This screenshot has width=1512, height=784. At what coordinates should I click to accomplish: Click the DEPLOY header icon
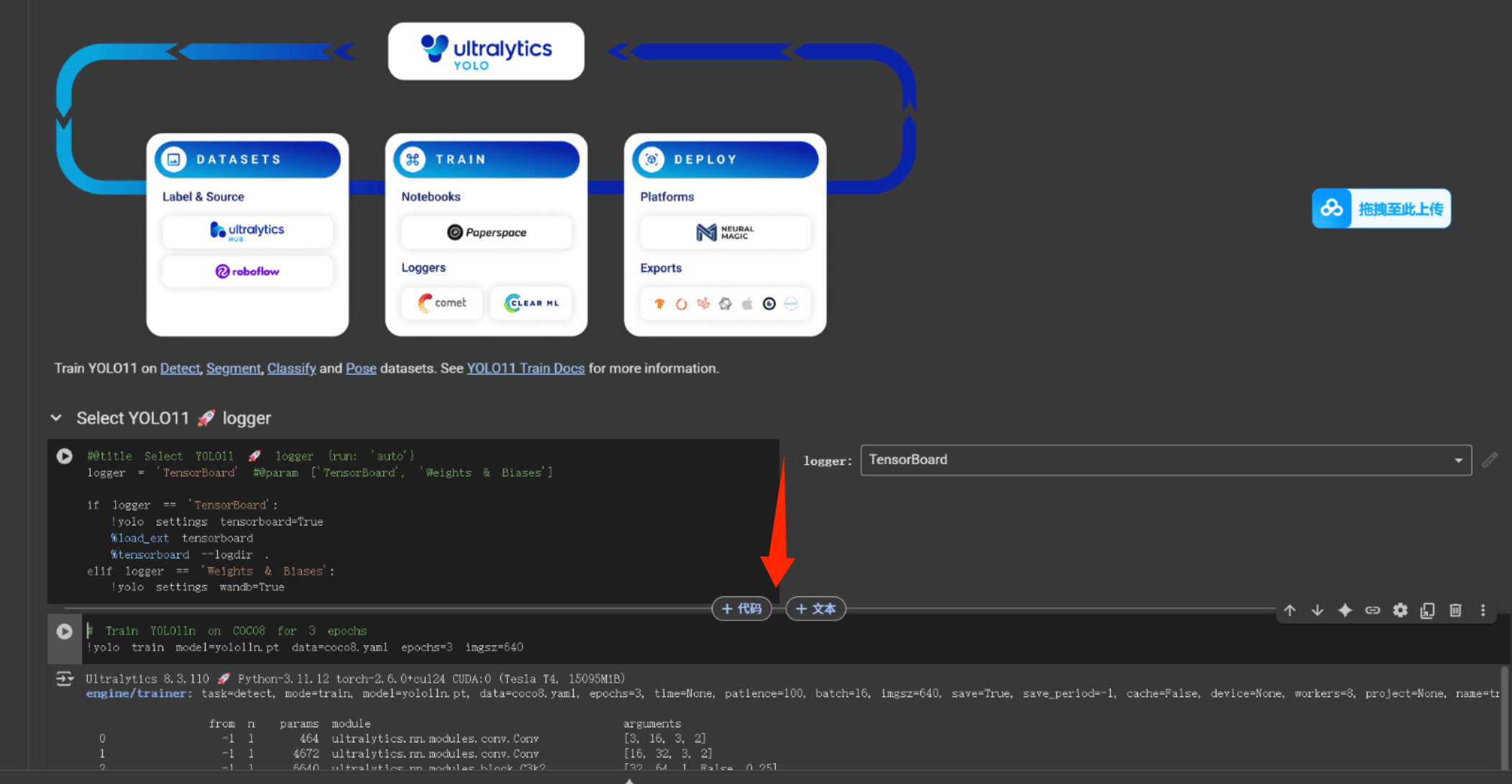[x=651, y=160]
